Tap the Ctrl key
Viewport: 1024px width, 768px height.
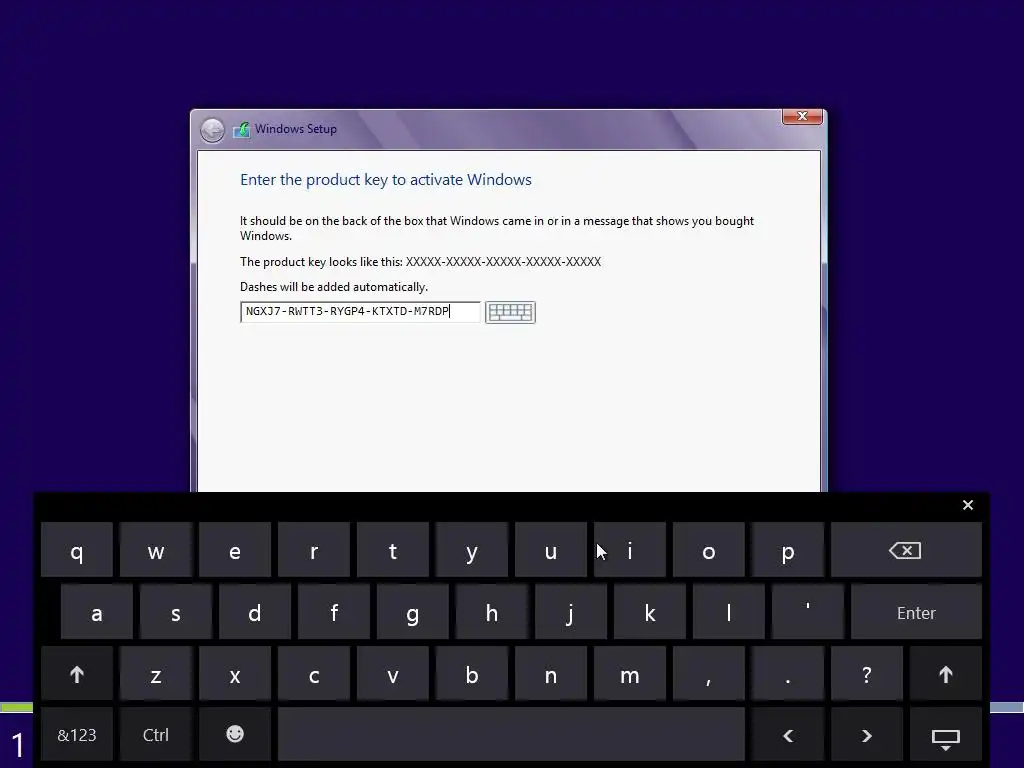(x=155, y=735)
